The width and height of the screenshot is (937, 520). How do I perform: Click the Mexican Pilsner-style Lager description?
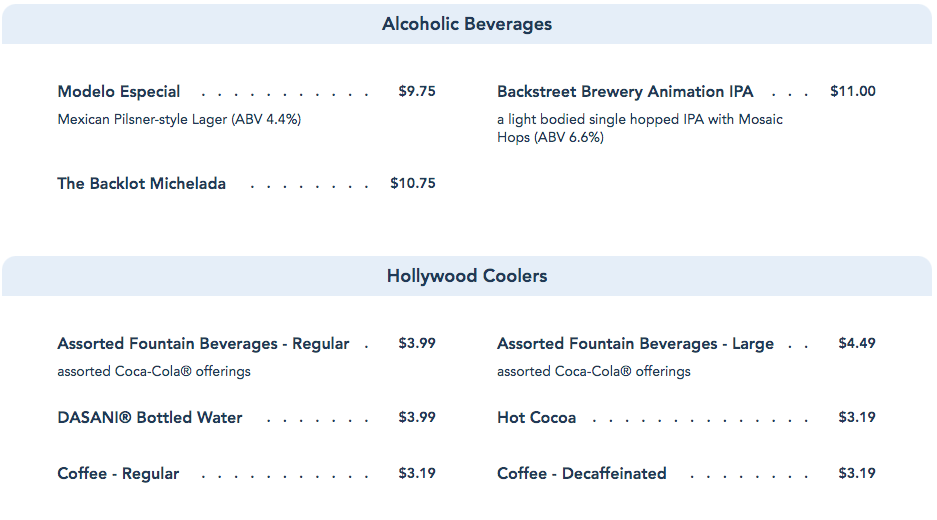pyautogui.click(x=179, y=120)
